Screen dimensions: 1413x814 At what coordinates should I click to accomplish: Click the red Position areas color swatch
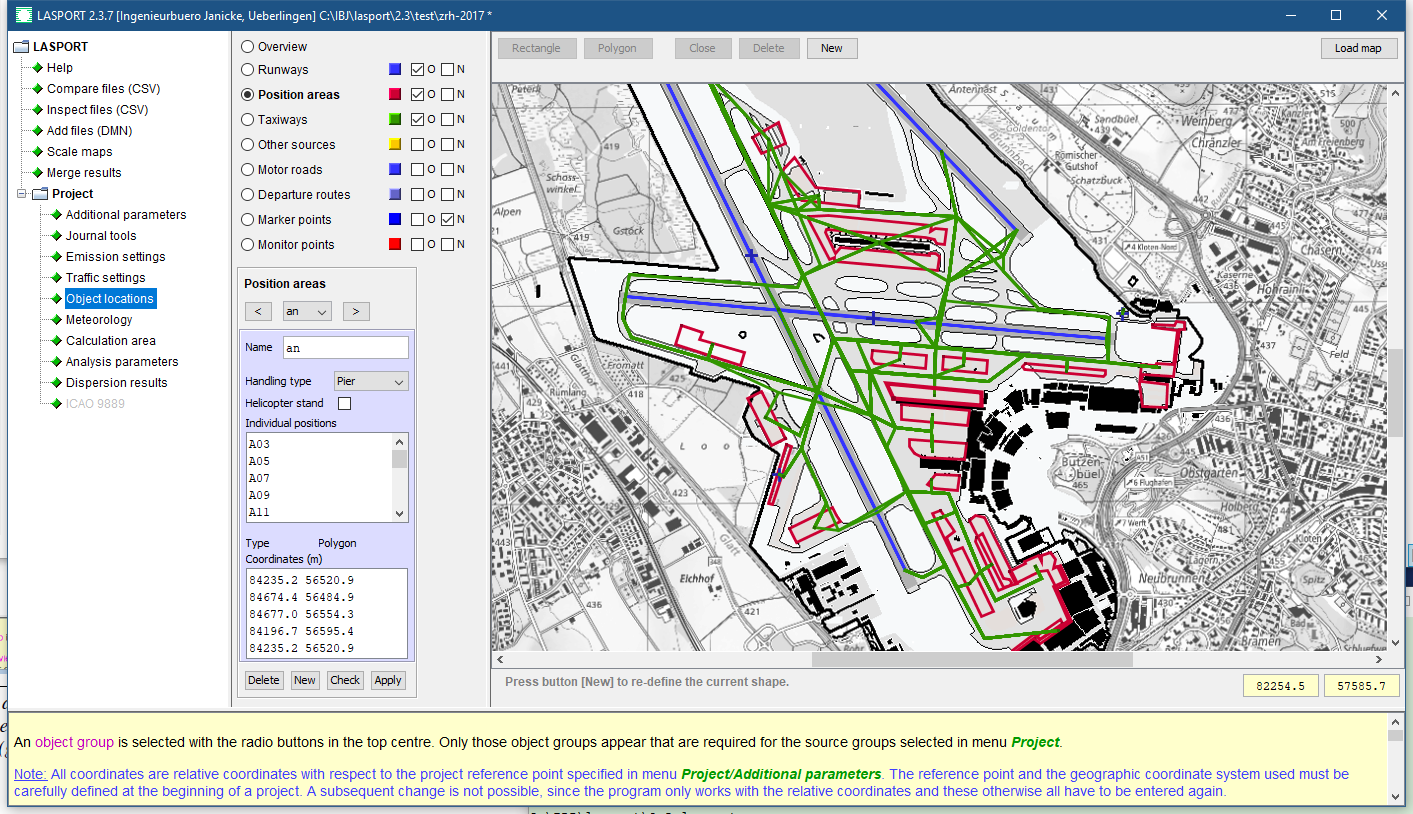point(395,95)
